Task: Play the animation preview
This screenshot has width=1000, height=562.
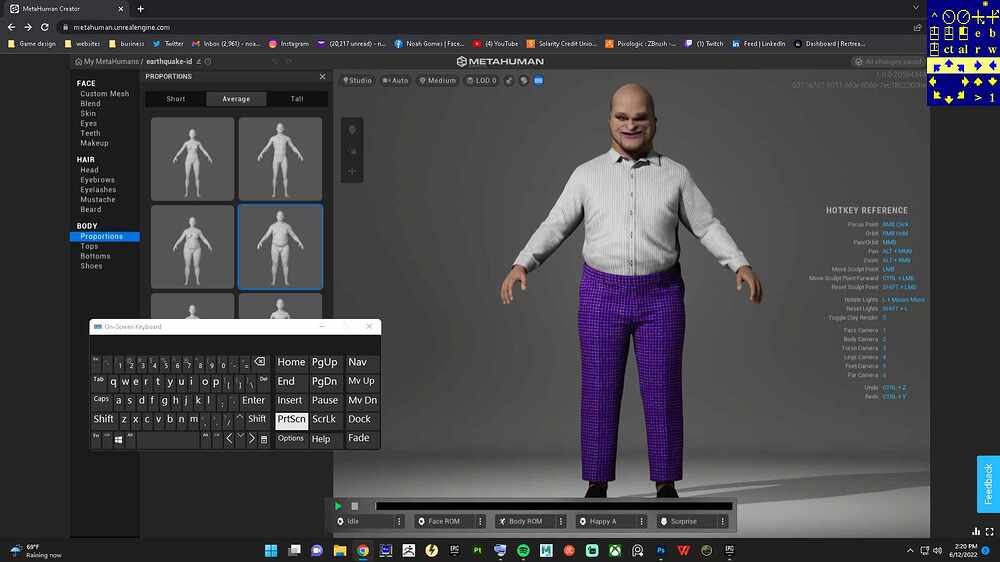Action: (338, 507)
